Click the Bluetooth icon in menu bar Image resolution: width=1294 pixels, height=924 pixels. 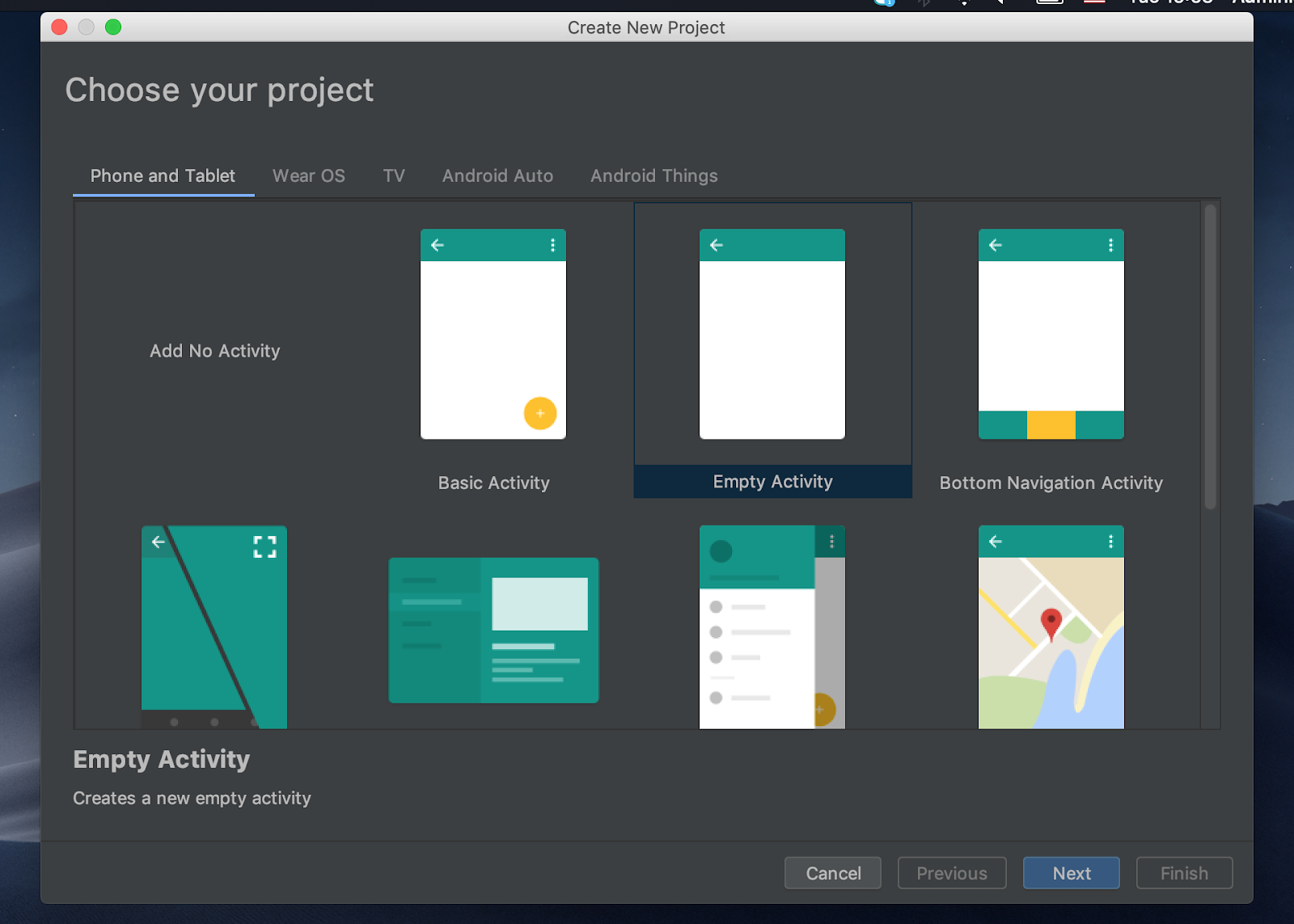(922, 2)
